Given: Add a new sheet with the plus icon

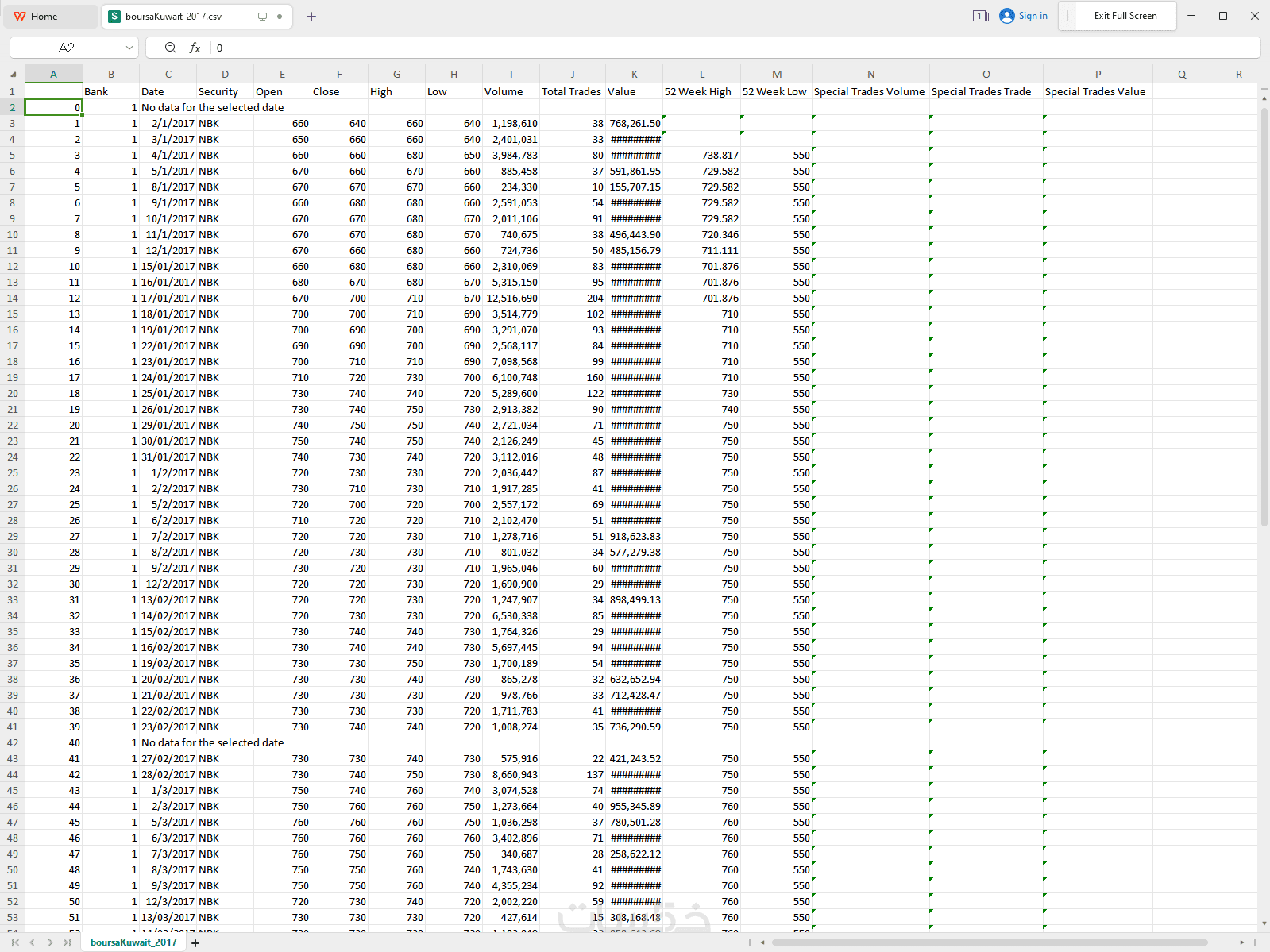Looking at the screenshot, I should coord(195,943).
